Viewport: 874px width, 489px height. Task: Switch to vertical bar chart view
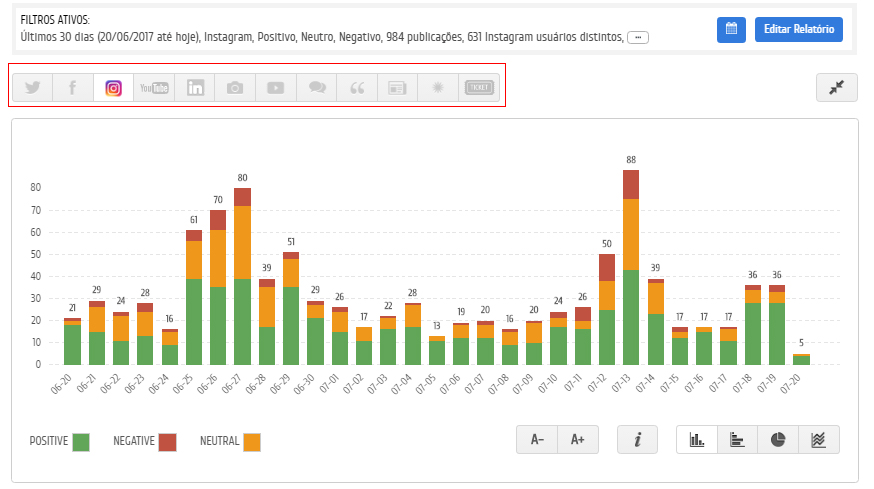(697, 440)
